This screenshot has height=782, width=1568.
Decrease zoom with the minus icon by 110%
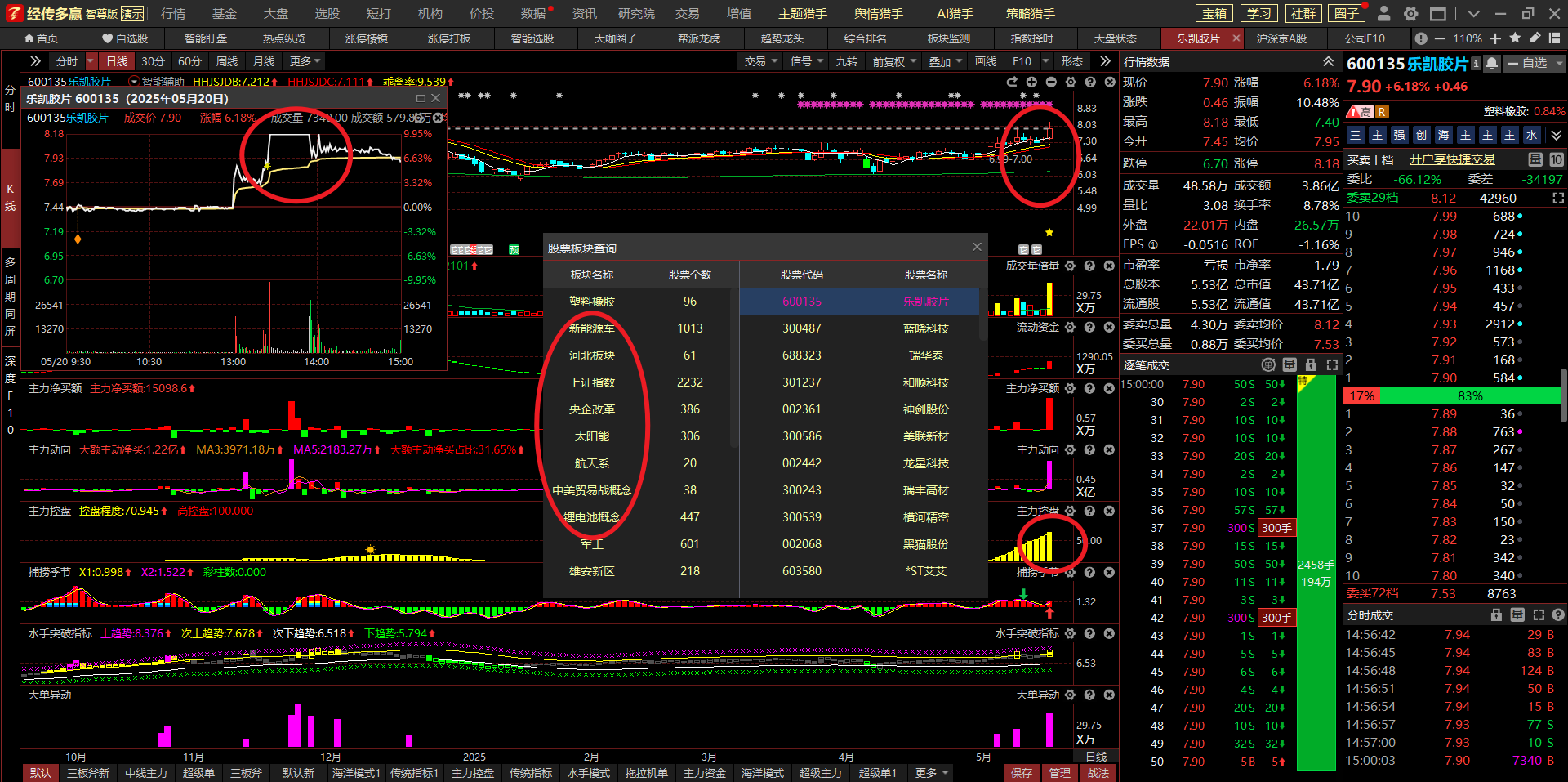click(1440, 38)
